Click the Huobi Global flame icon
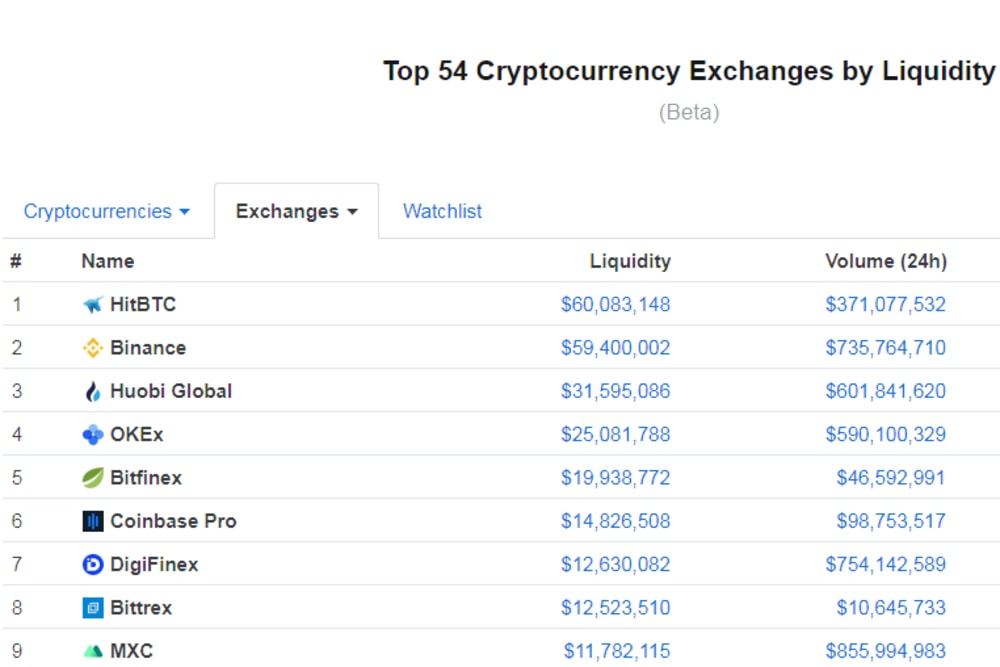The width and height of the screenshot is (1000, 667). (93, 392)
